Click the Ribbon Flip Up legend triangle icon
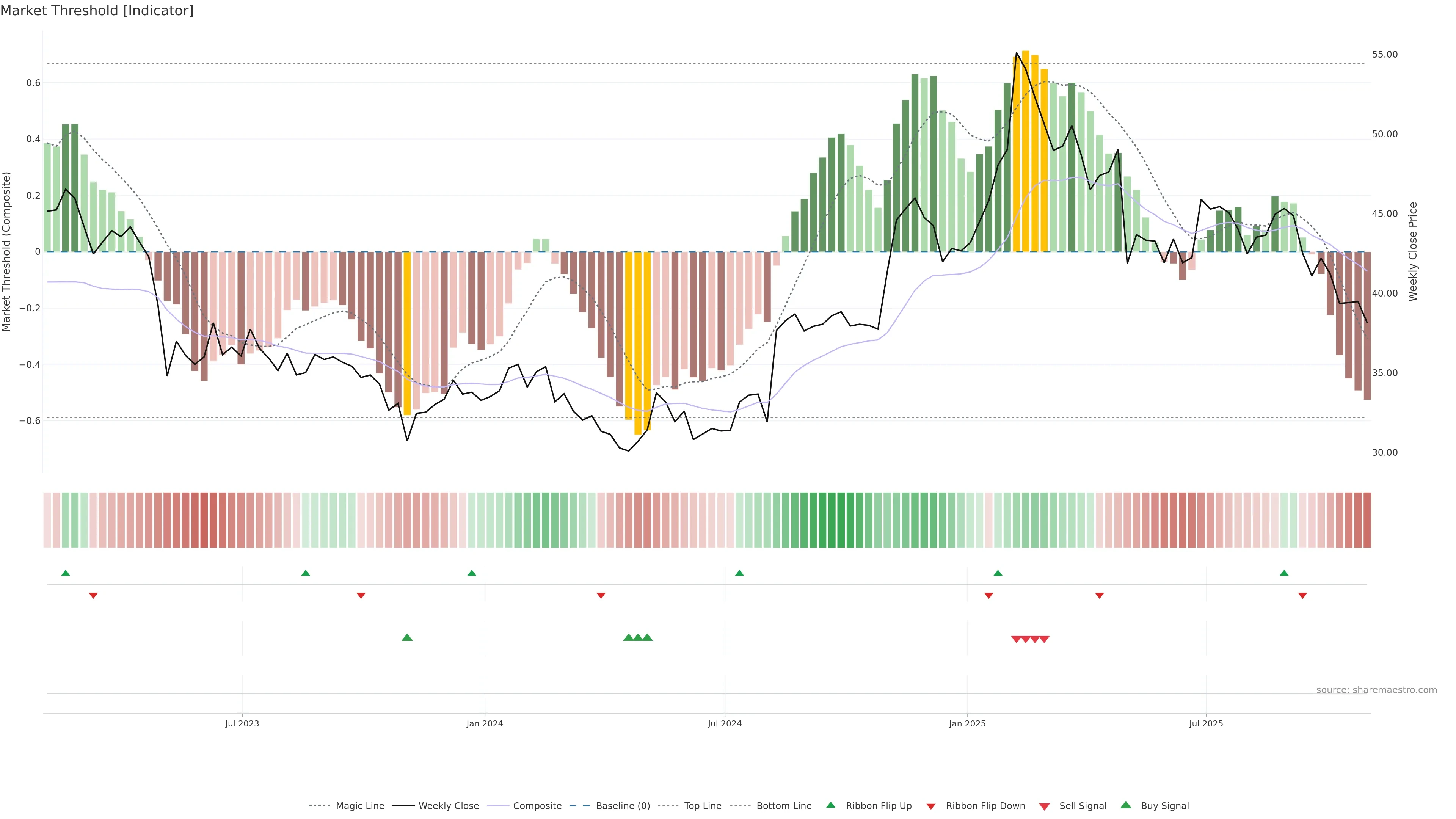 click(x=830, y=805)
